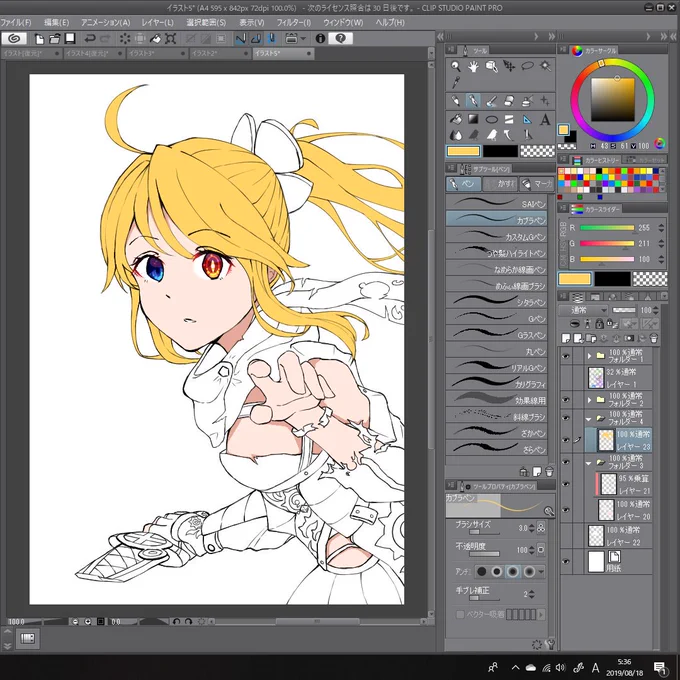This screenshot has height=680, width=680.
Task: Select the Operation object tool
Action: coord(491,66)
